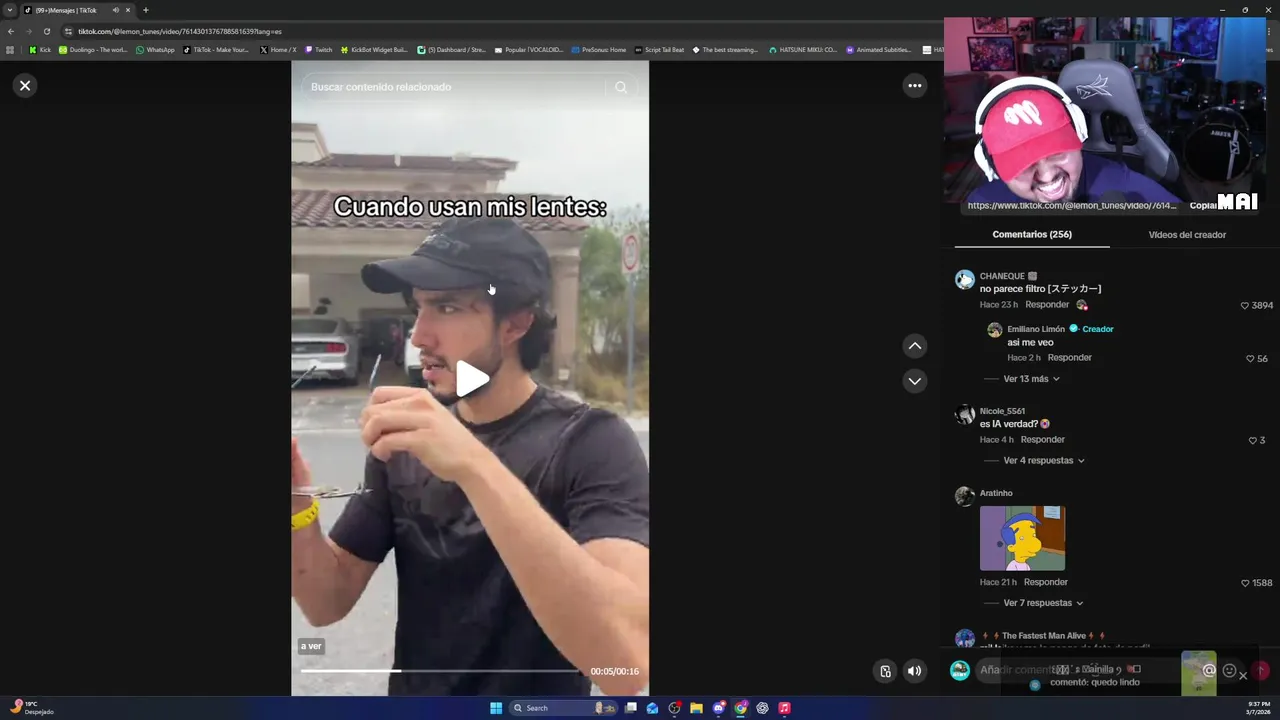Post the comment with the red arrow button

pos(1262,671)
